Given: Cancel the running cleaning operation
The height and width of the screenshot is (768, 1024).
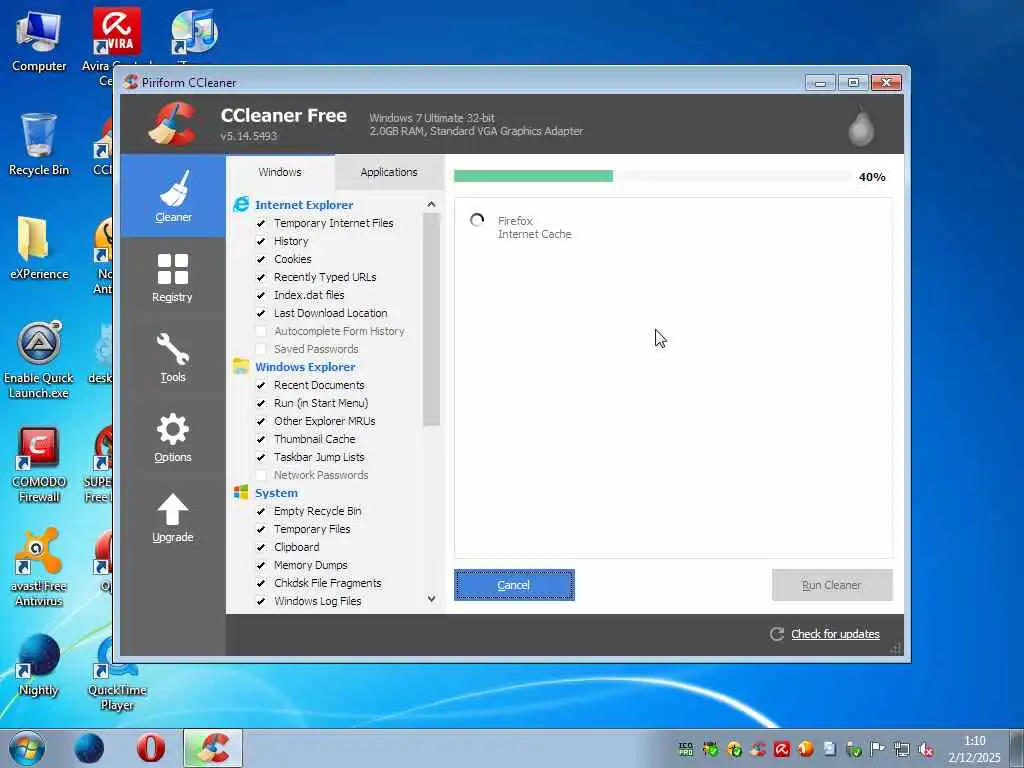Looking at the screenshot, I should 514,584.
